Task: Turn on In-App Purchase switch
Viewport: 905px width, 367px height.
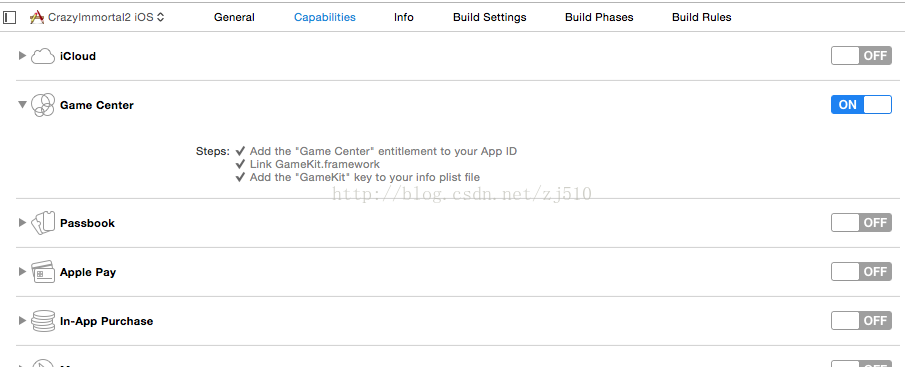Action: click(861, 320)
